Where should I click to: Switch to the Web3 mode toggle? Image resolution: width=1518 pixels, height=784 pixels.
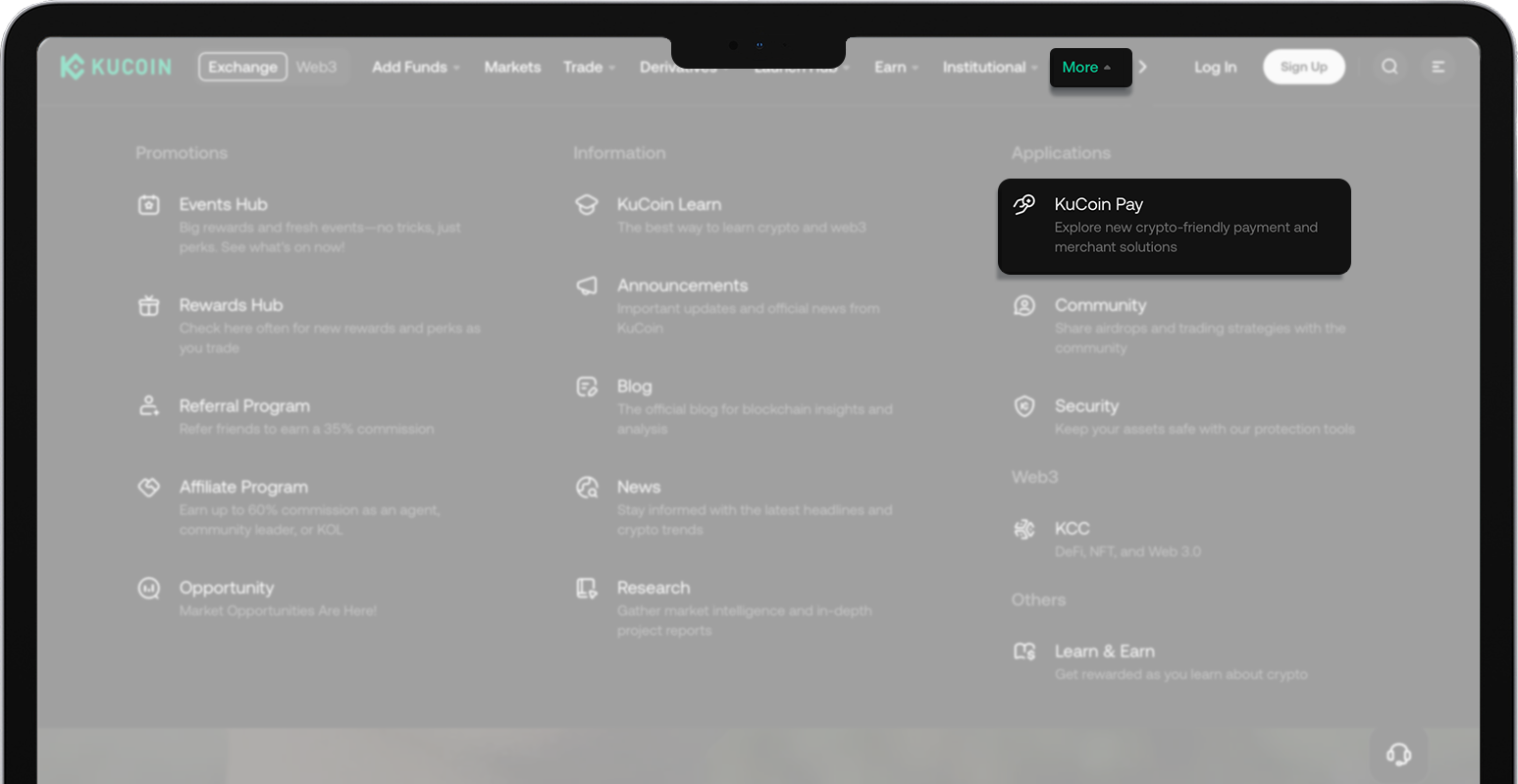click(316, 67)
